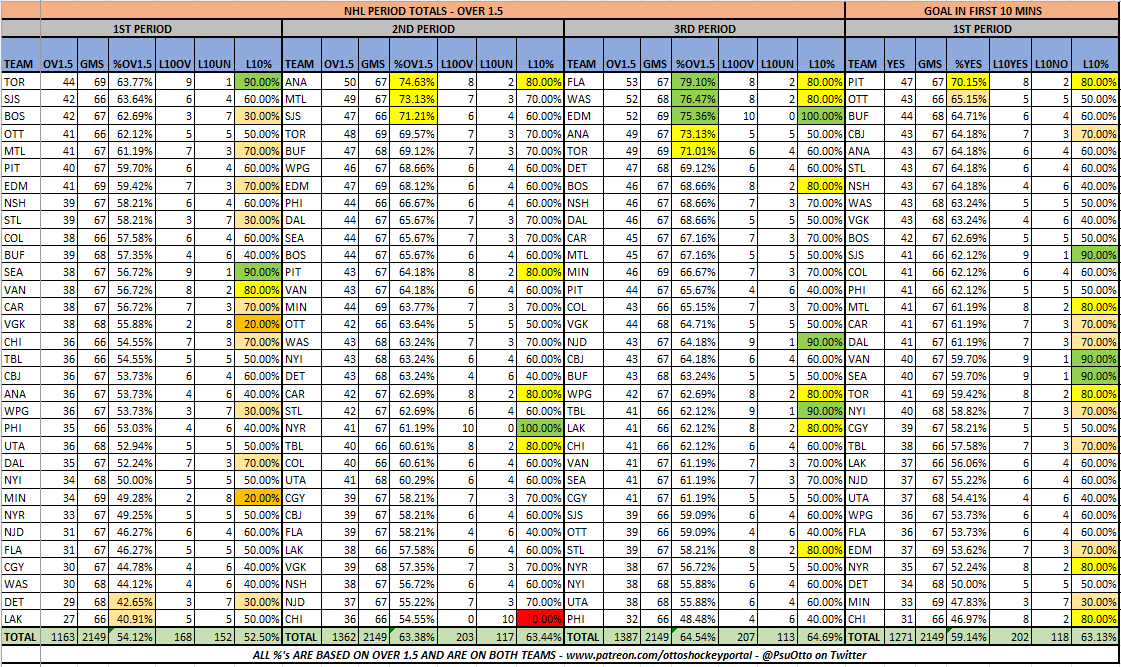Select DET's highlighted 42.65% cell
Image resolution: width=1121 pixels, height=667 pixels.
click(x=132, y=602)
